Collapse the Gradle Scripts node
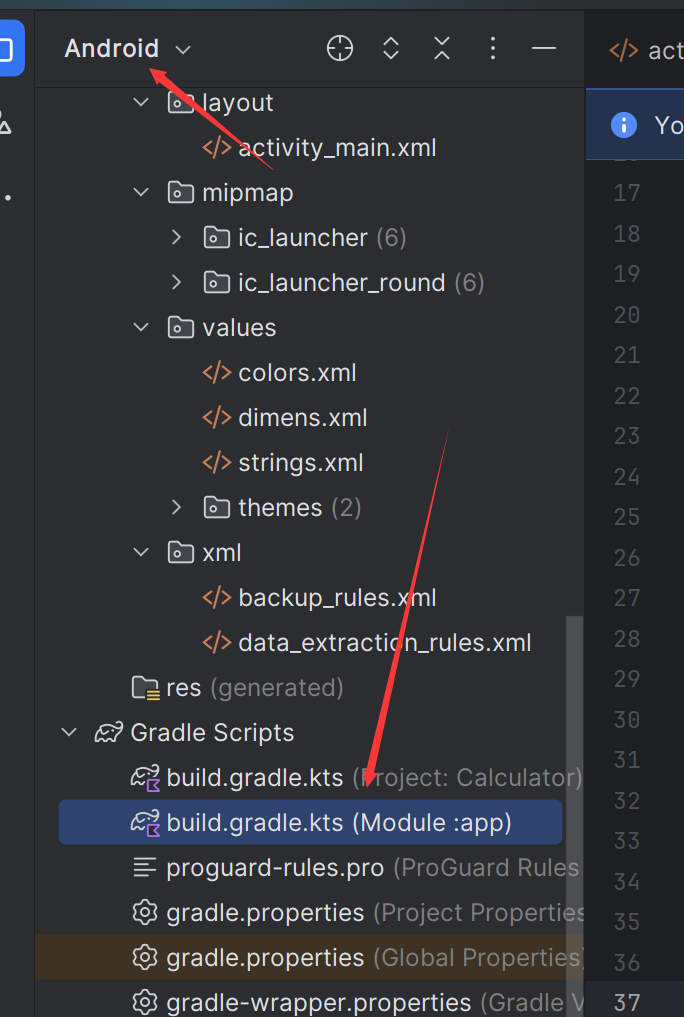The image size is (684, 1017). pyautogui.click(x=69, y=733)
